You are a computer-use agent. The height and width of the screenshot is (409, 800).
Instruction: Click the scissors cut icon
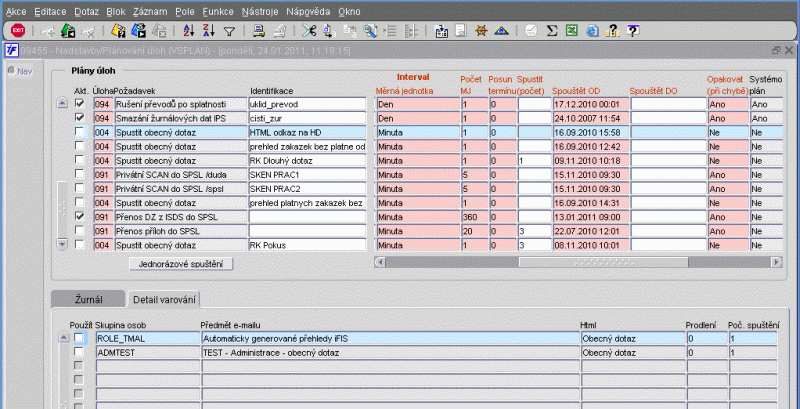(x=309, y=31)
